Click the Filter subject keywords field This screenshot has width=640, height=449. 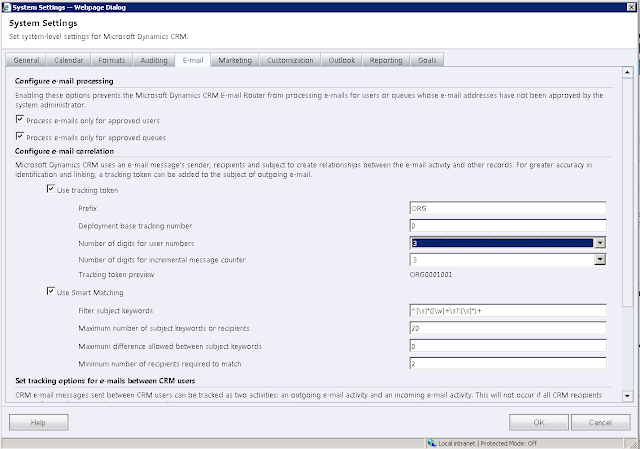tap(508, 311)
